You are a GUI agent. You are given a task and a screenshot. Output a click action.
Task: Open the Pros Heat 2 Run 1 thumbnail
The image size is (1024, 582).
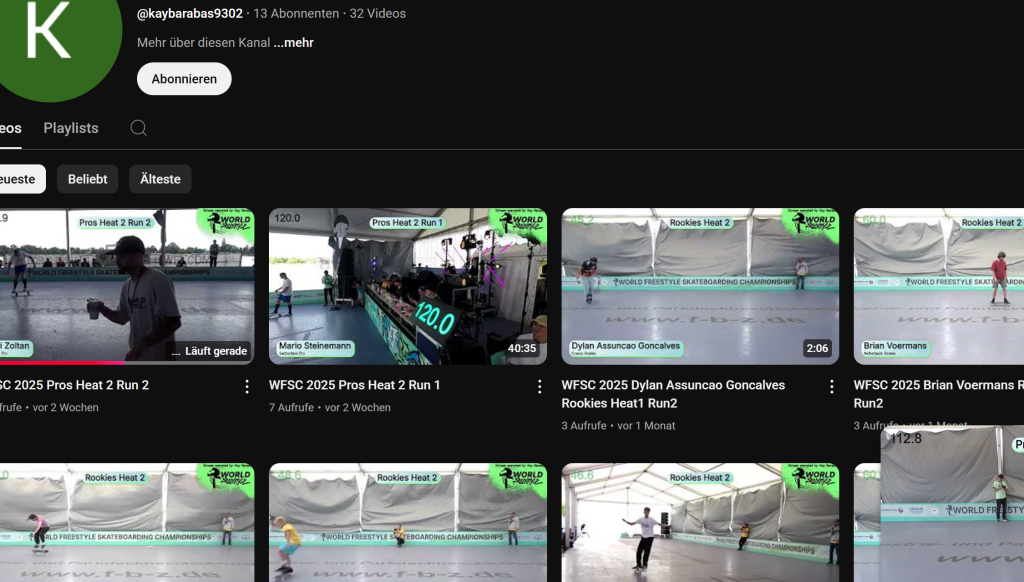click(407, 286)
